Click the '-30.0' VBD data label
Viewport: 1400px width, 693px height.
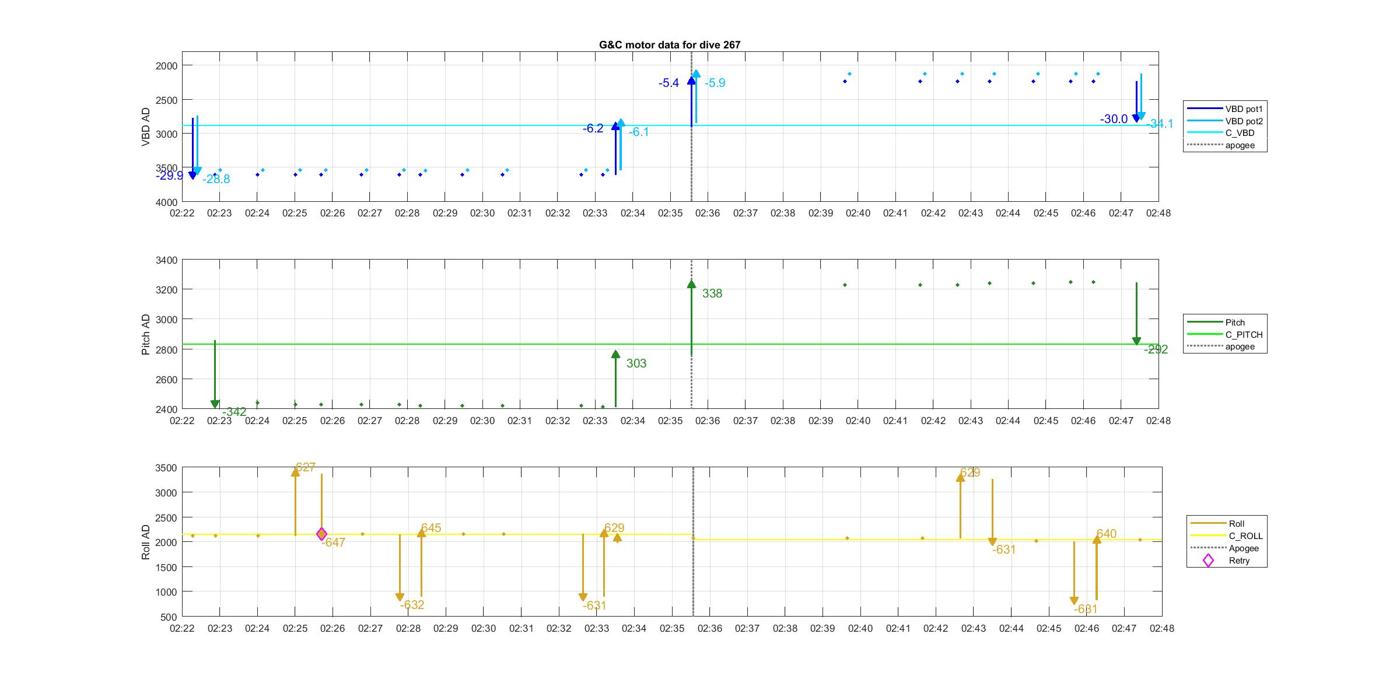pyautogui.click(x=1114, y=119)
